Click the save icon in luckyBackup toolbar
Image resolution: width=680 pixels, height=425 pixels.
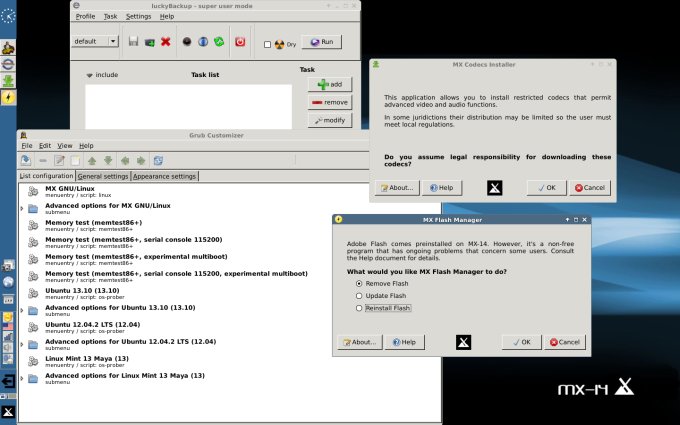[134, 42]
